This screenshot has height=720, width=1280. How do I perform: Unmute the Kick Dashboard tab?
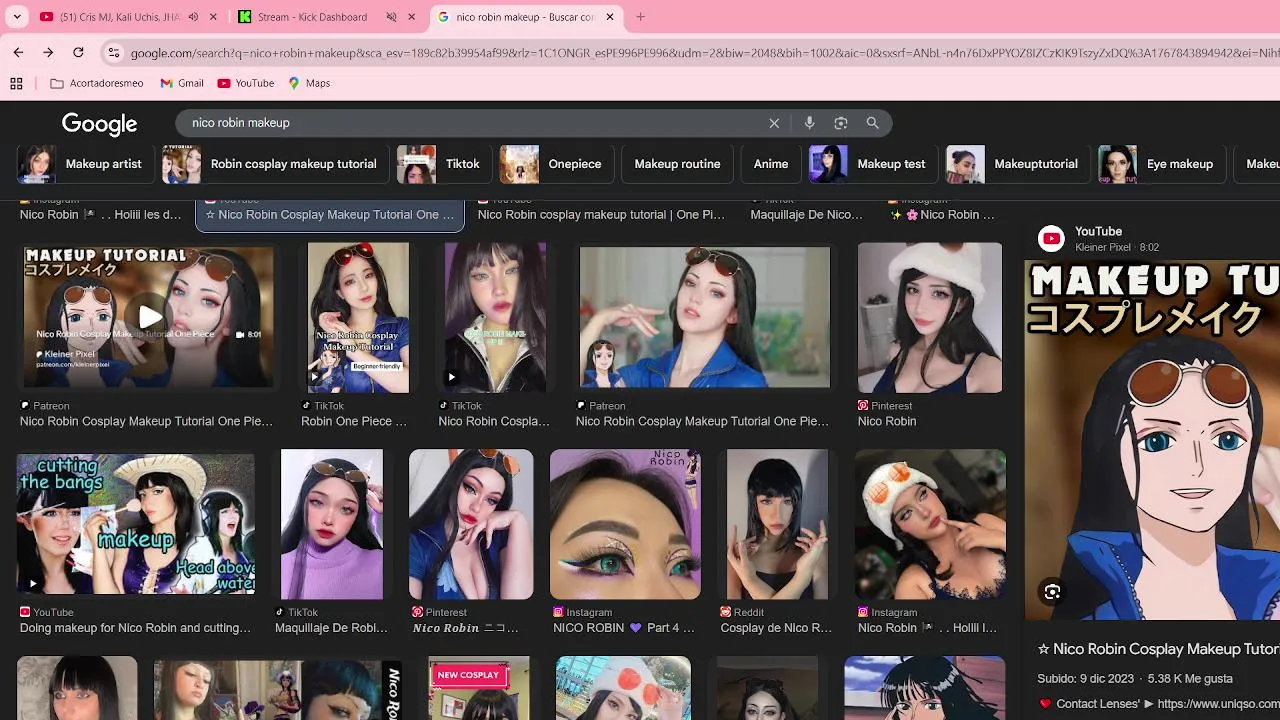coord(391,17)
